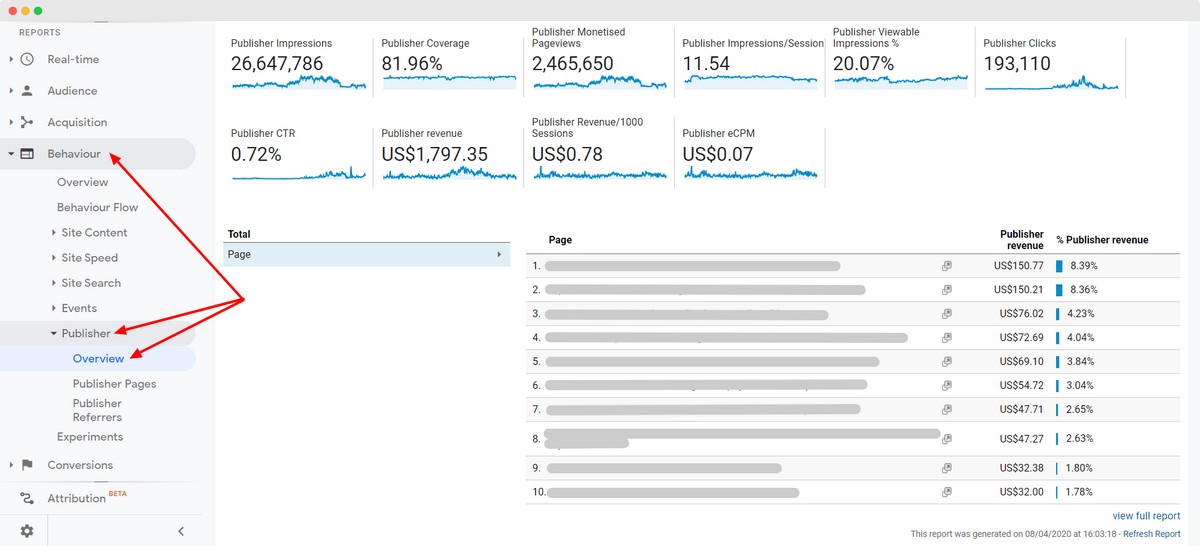Click Refresh Report link
Image resolution: width=1200 pixels, height=546 pixels.
1152,534
